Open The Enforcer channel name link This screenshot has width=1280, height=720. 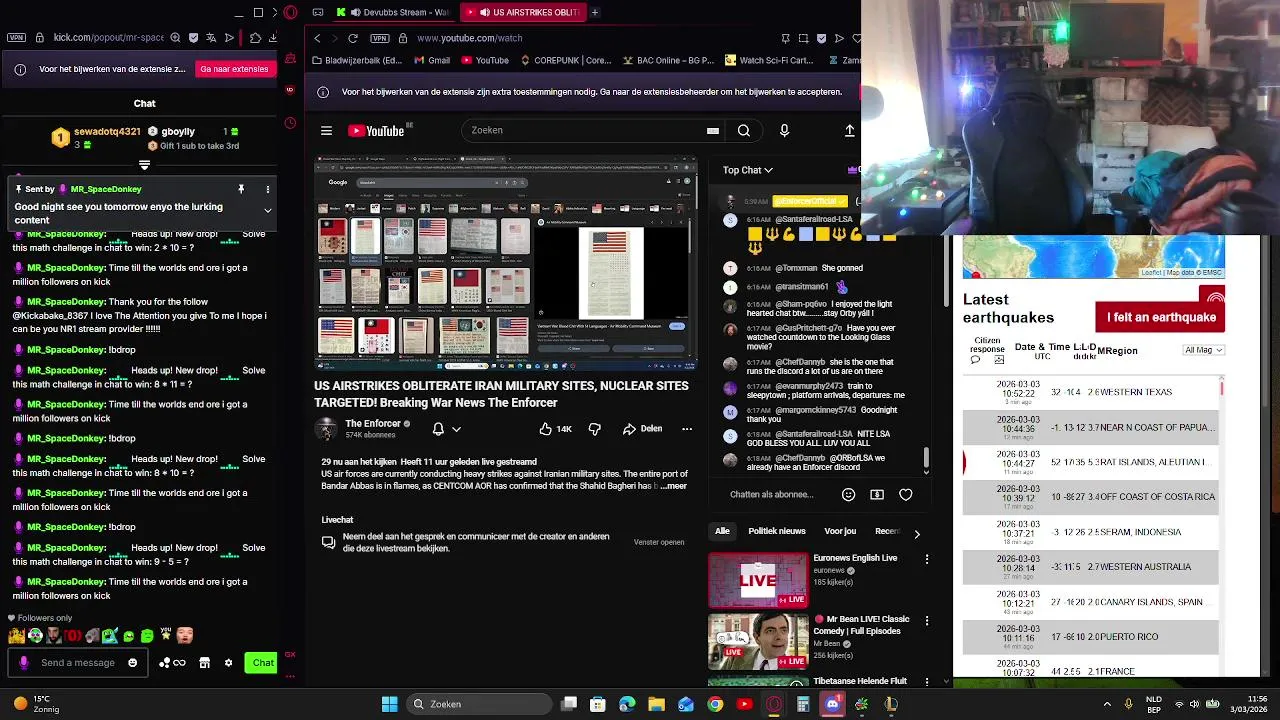click(373, 424)
